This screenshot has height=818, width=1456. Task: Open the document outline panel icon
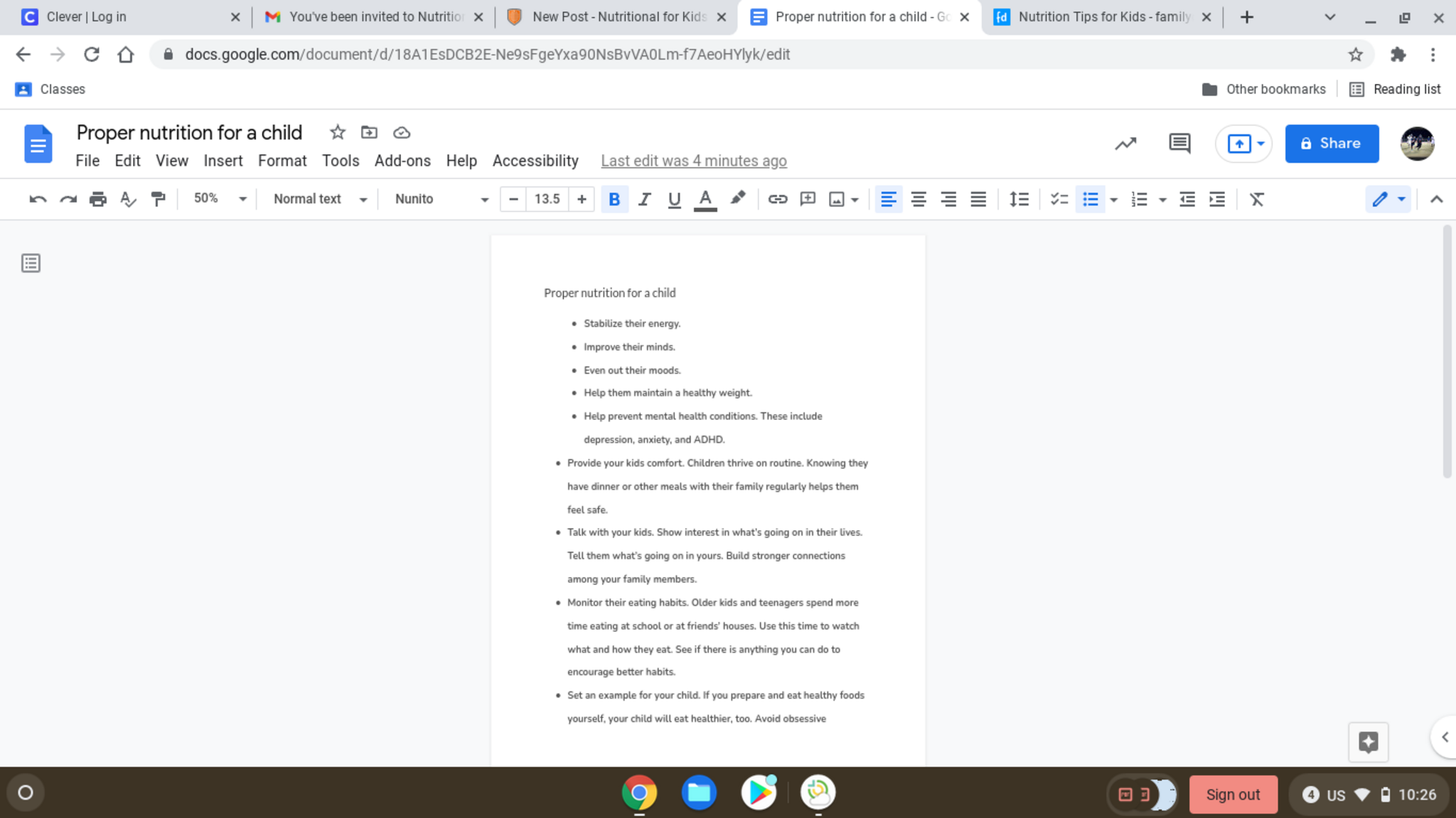[x=31, y=264]
